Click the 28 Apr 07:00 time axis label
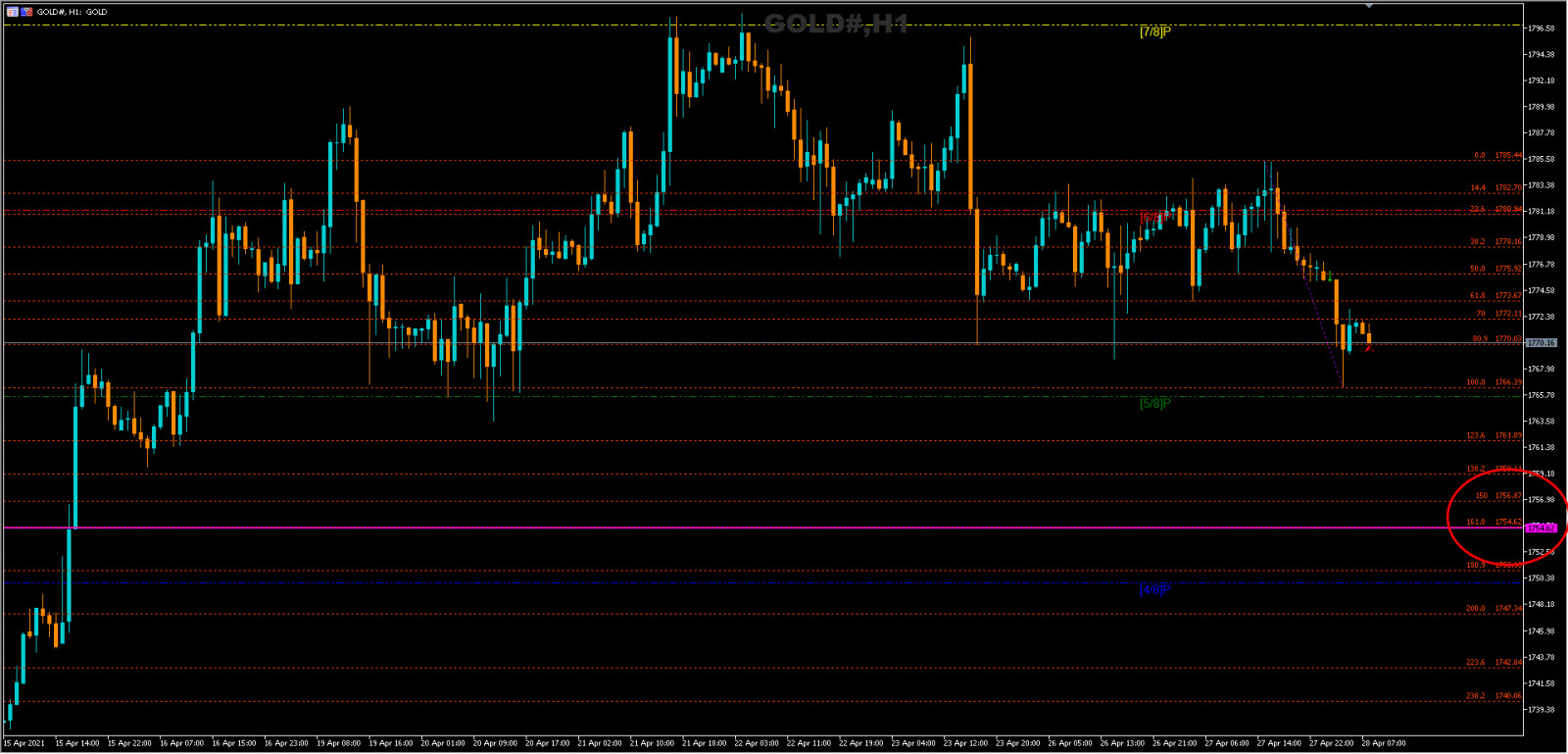This screenshot has height=754, width=1568. [1383, 743]
